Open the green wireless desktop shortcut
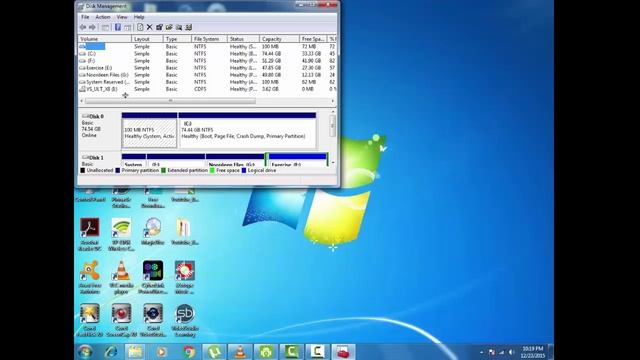 [121, 233]
